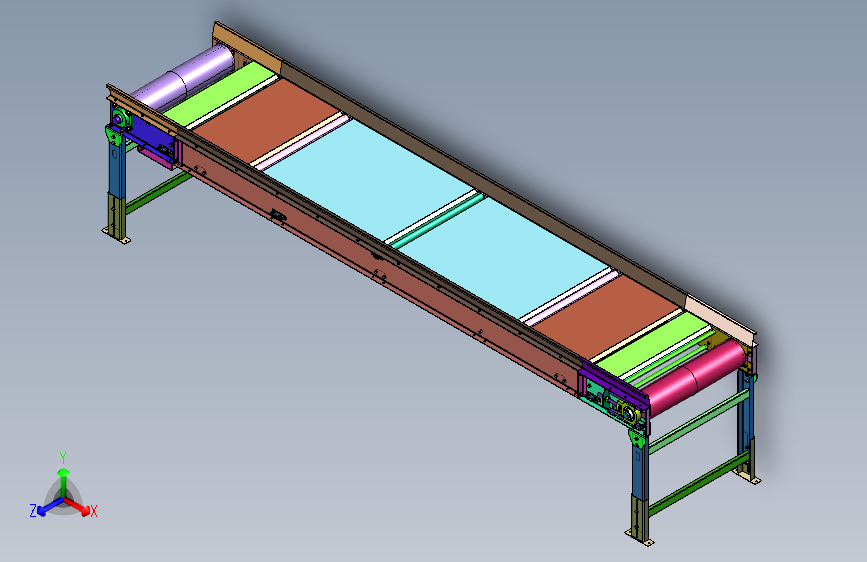The image size is (867, 562).
Task: Select the lavender purple end roller
Action: coord(185,77)
